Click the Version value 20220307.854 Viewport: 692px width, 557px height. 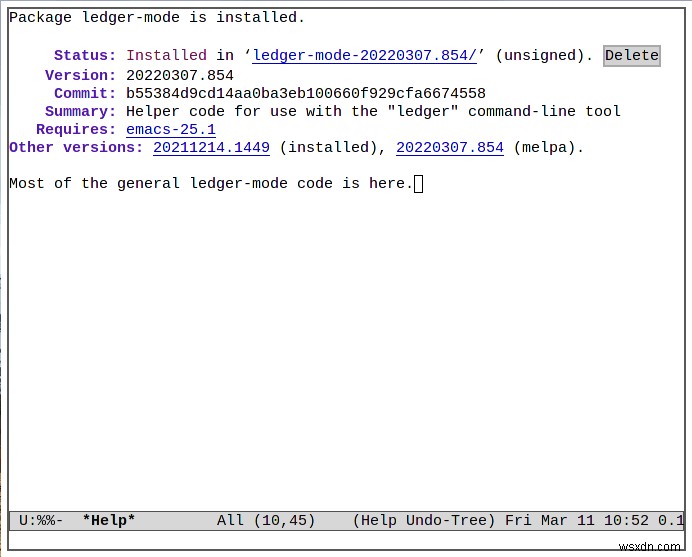(x=180, y=75)
